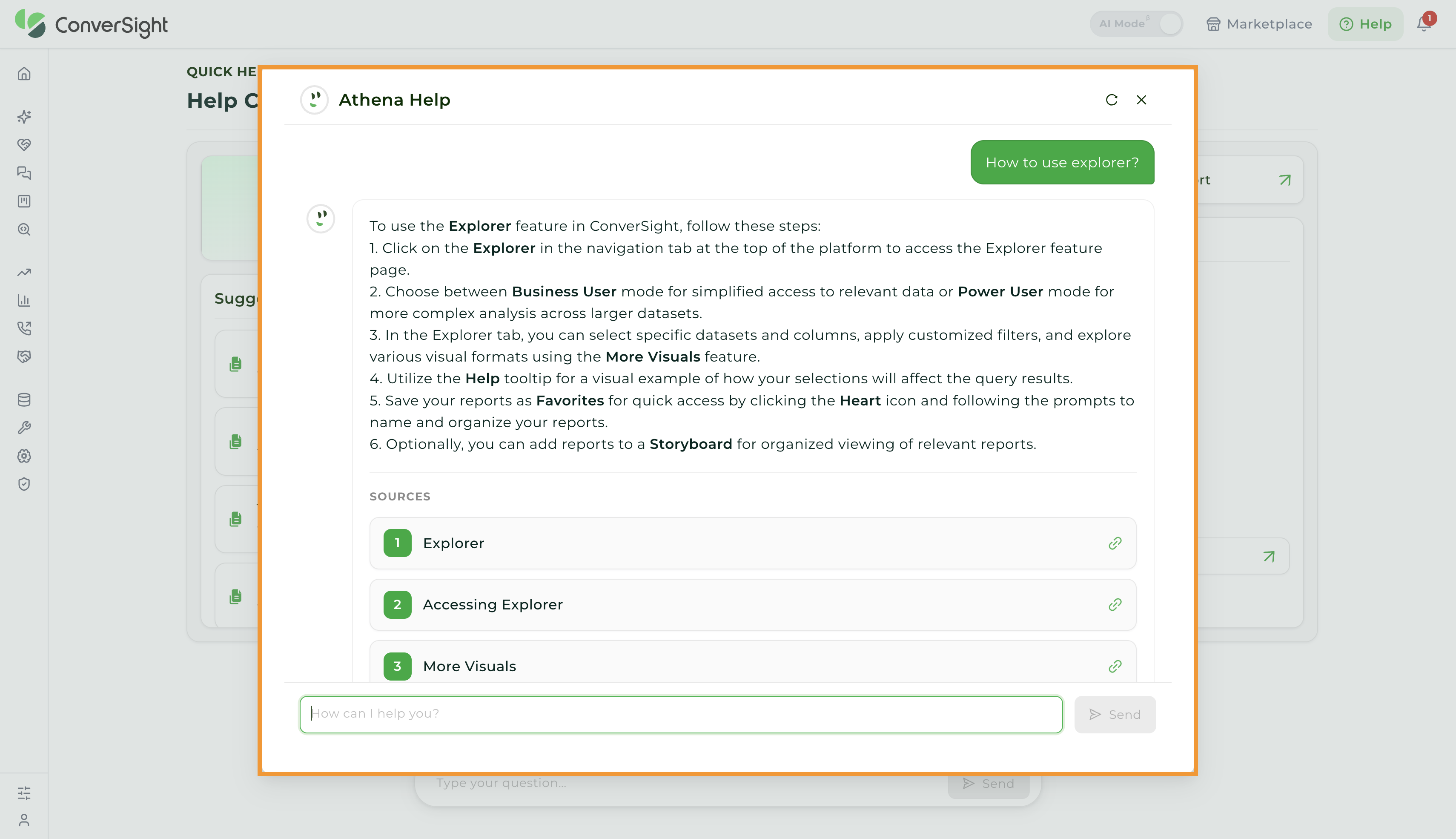Close the Athena Help dialog

(x=1141, y=100)
